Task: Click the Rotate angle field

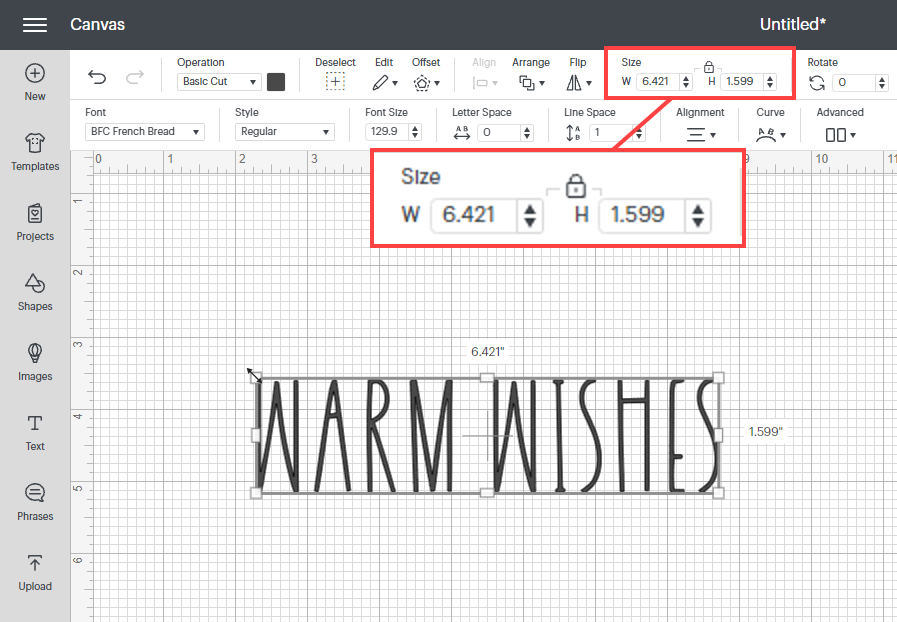Action: tap(854, 83)
